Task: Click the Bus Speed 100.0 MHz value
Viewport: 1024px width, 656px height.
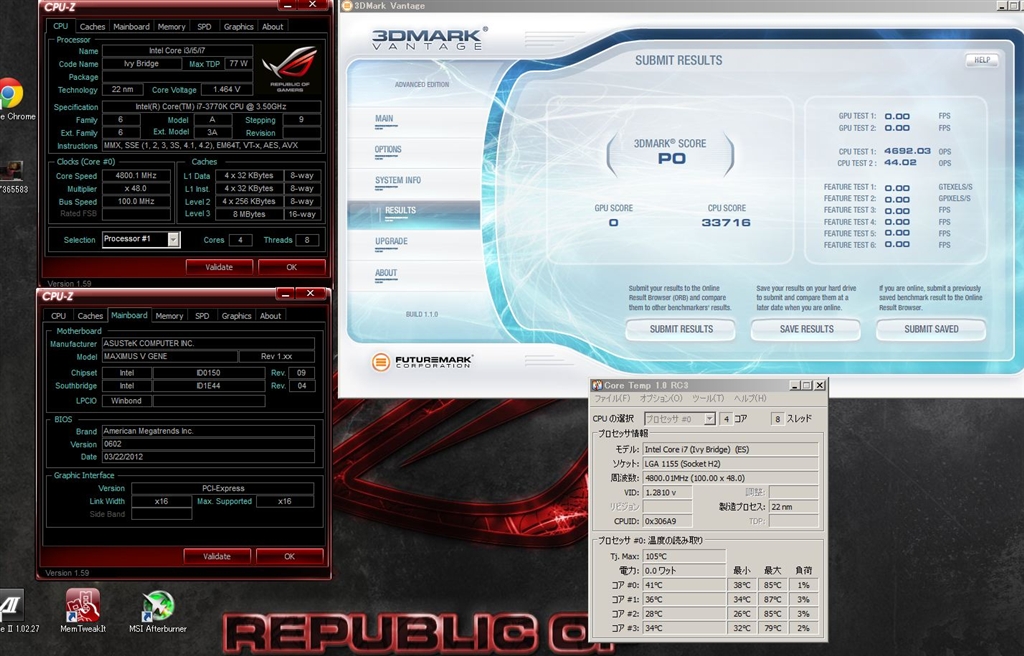Action: coord(136,202)
